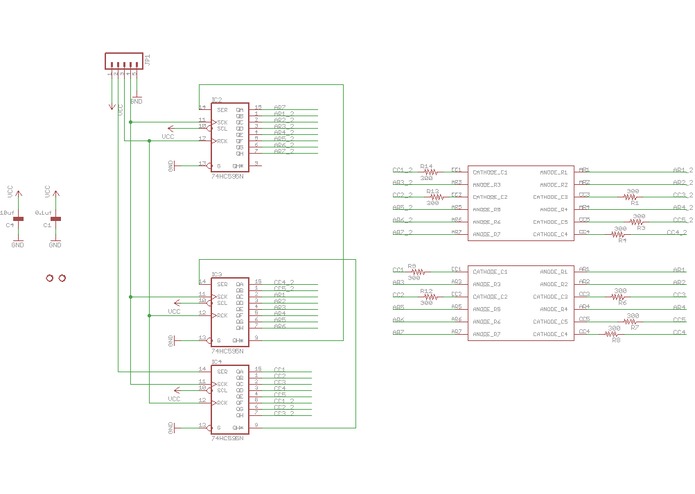Click the IC2 shift register body
Image resolution: width=695 pixels, height=494 pixels.
pos(230,137)
